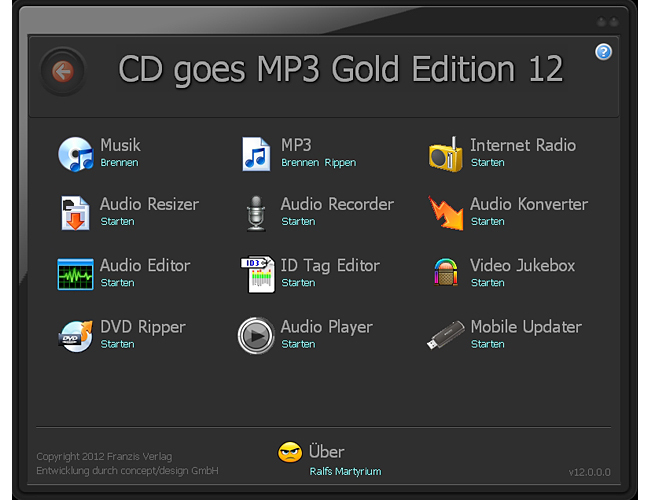Click the Audio Resizer file icon

(75, 213)
